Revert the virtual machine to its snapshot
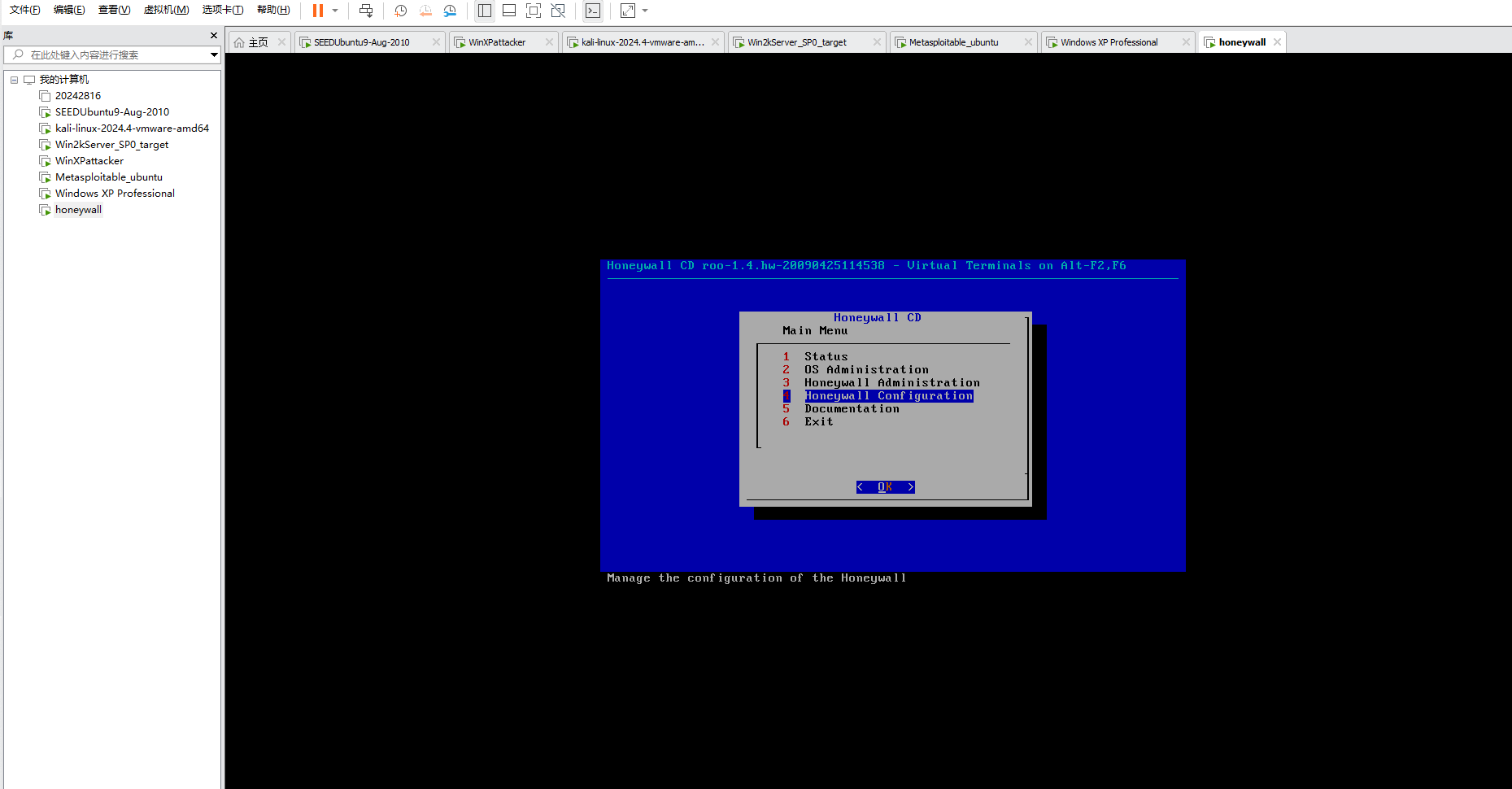 pyautogui.click(x=425, y=11)
